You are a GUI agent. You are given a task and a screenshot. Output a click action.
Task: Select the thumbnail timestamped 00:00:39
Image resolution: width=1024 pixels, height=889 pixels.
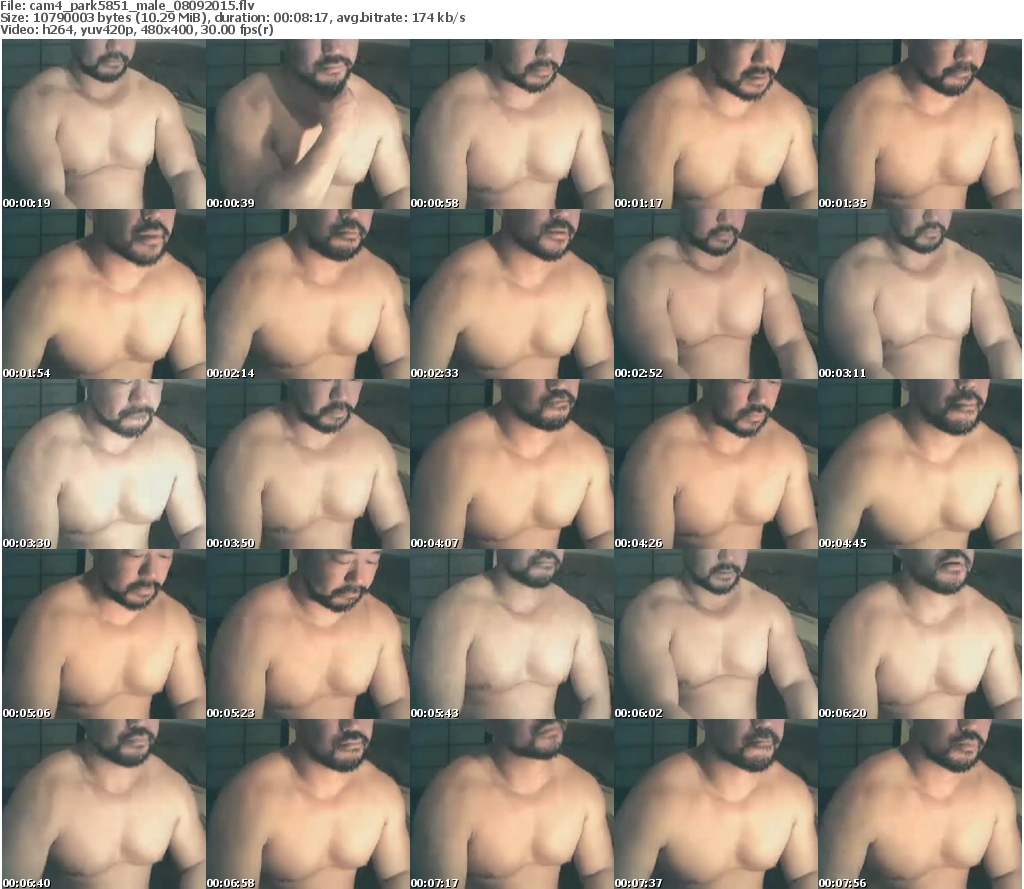[308, 124]
